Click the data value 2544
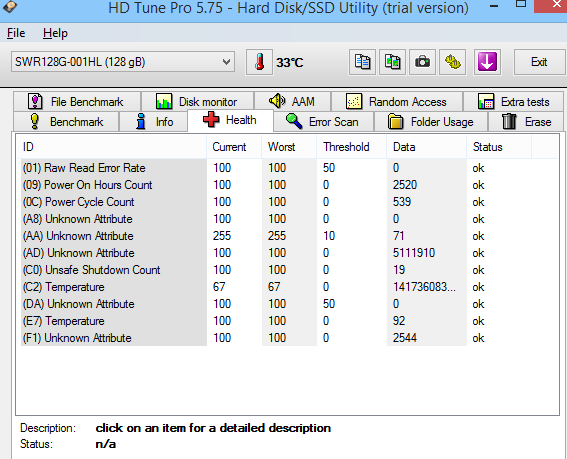Image resolution: width=567 pixels, height=459 pixels. [405, 338]
